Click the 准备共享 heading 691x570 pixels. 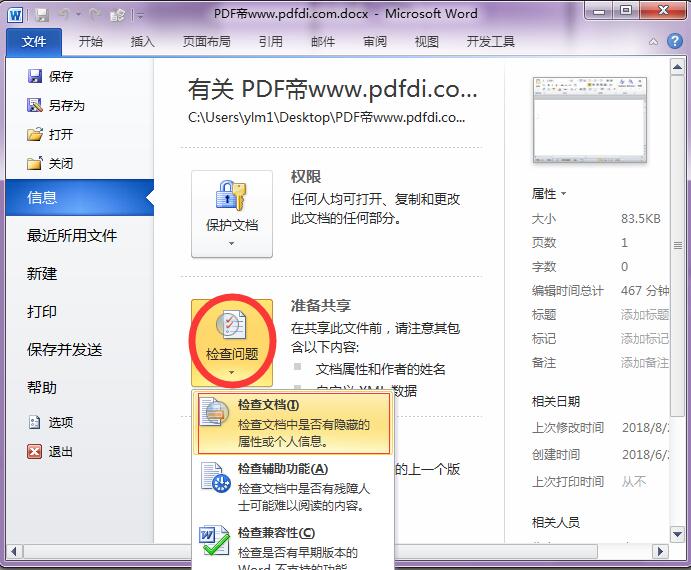click(x=321, y=305)
